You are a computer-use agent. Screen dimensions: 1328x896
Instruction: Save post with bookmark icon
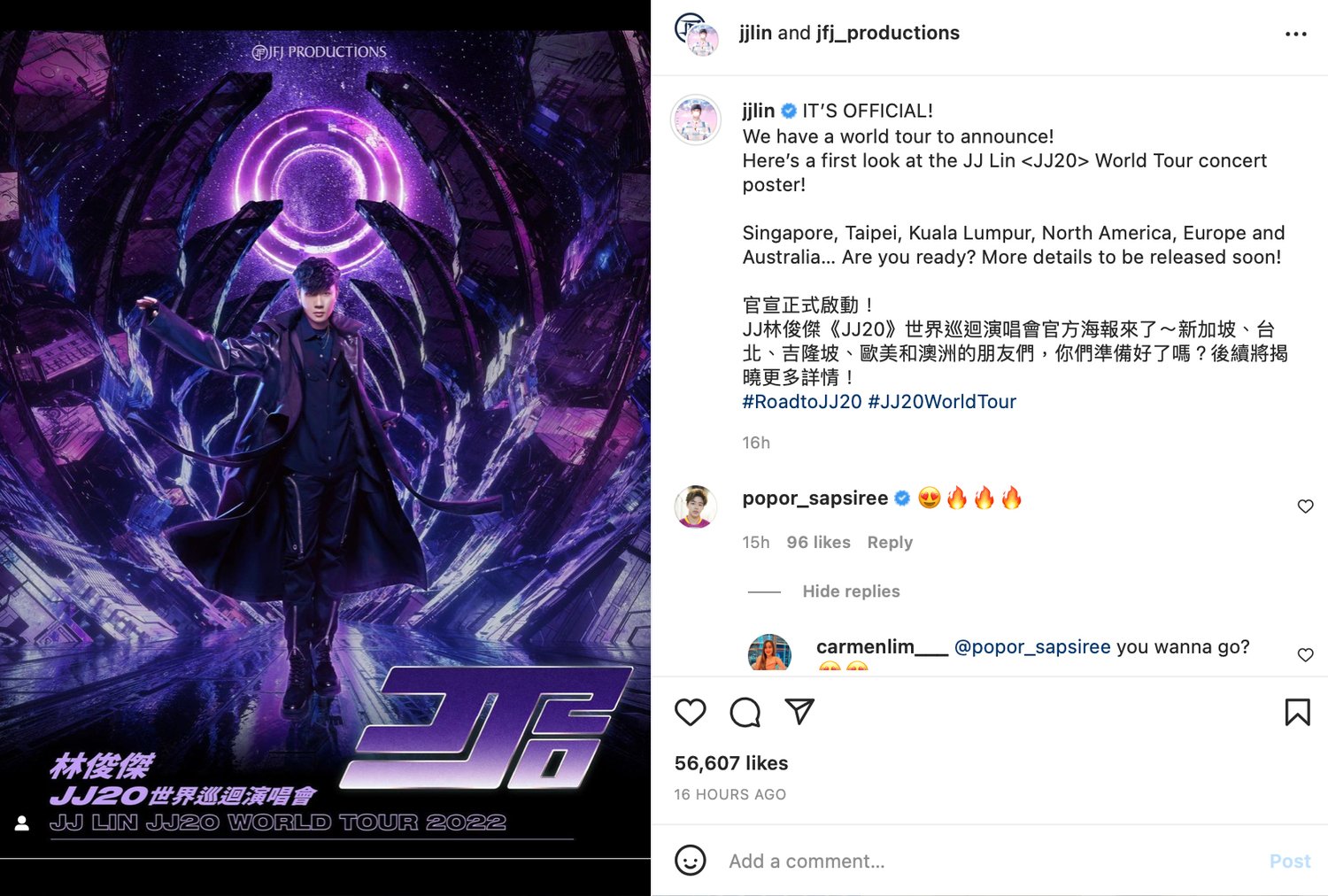tap(1297, 712)
